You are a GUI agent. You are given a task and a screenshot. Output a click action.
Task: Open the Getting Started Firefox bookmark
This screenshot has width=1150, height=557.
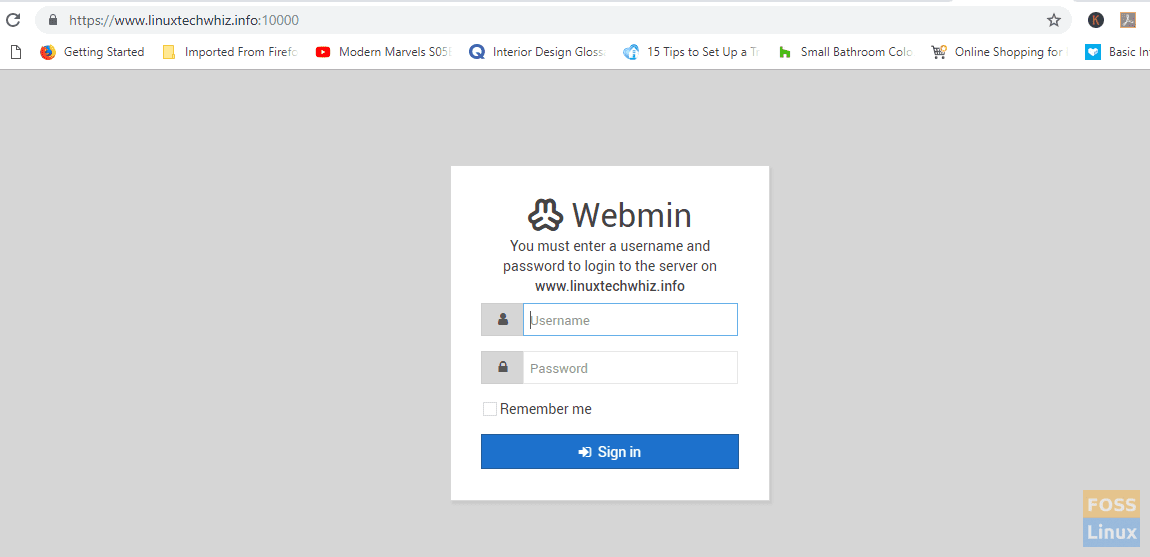point(92,52)
